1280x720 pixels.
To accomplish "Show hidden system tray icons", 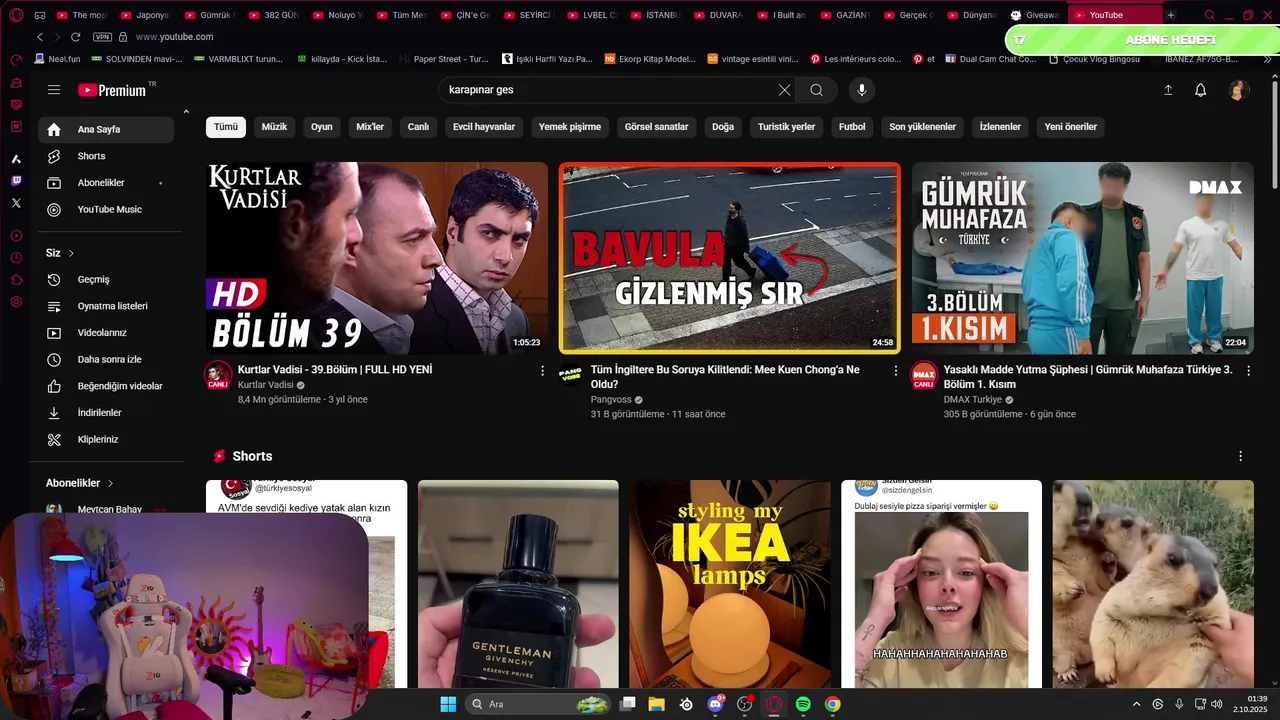I will point(1136,704).
